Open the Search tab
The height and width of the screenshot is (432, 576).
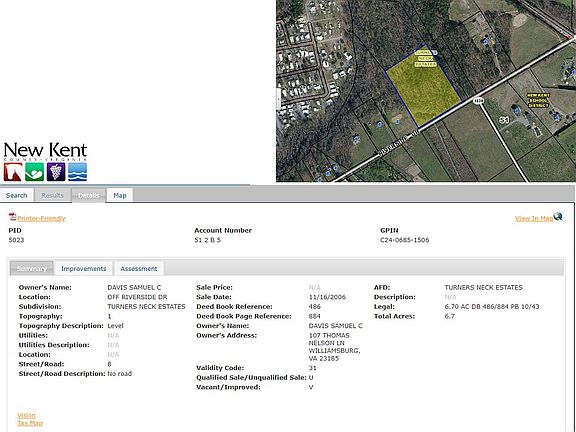[x=17, y=195]
